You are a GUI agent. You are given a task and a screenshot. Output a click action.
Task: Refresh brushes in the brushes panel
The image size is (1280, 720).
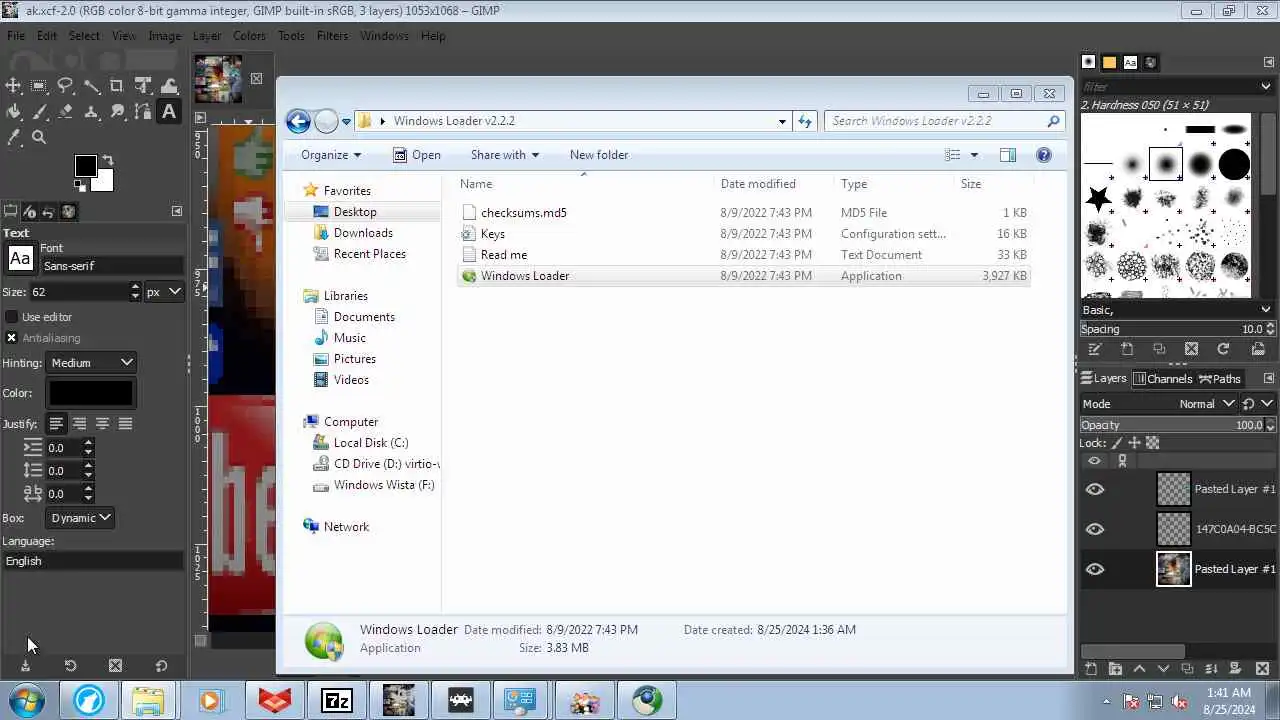point(1223,349)
